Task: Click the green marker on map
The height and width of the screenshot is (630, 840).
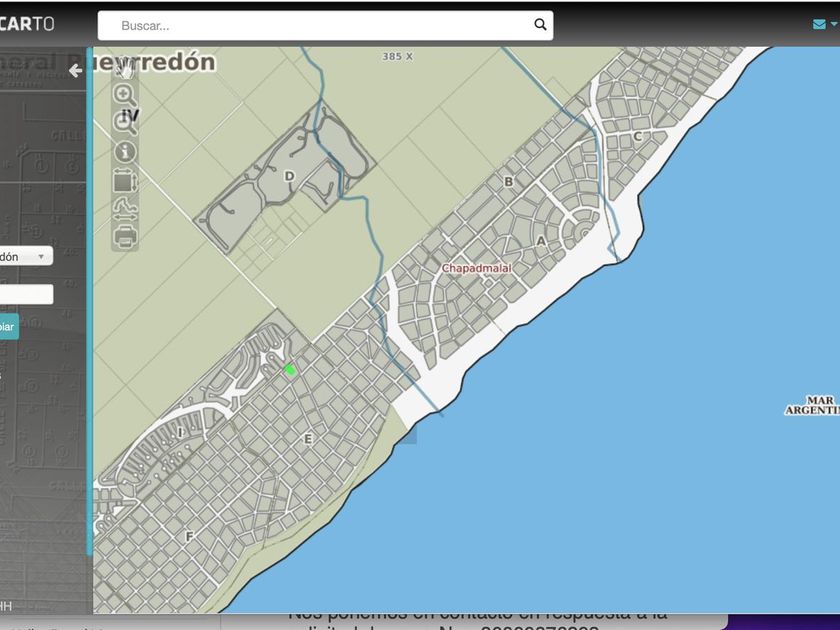Action: (x=290, y=370)
